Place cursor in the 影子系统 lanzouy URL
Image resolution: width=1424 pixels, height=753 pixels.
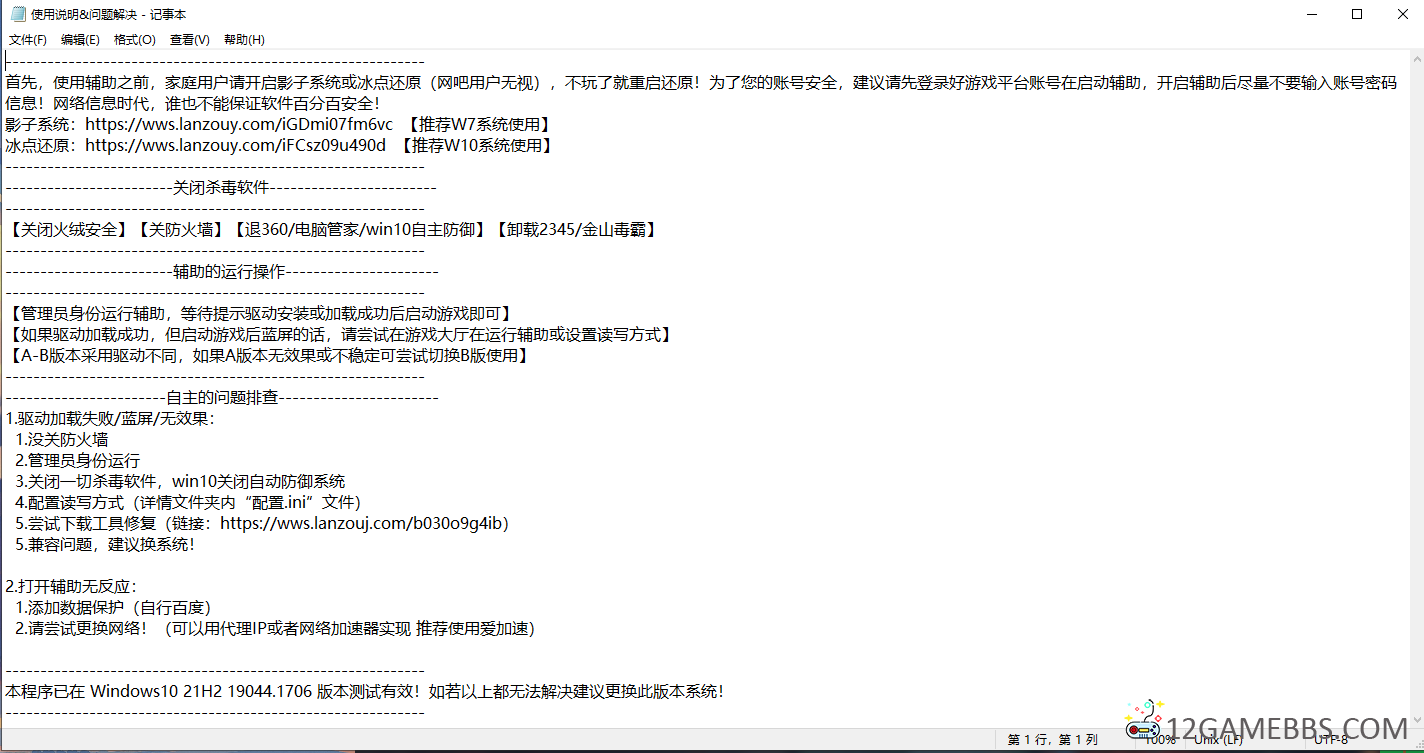[x=239, y=125]
